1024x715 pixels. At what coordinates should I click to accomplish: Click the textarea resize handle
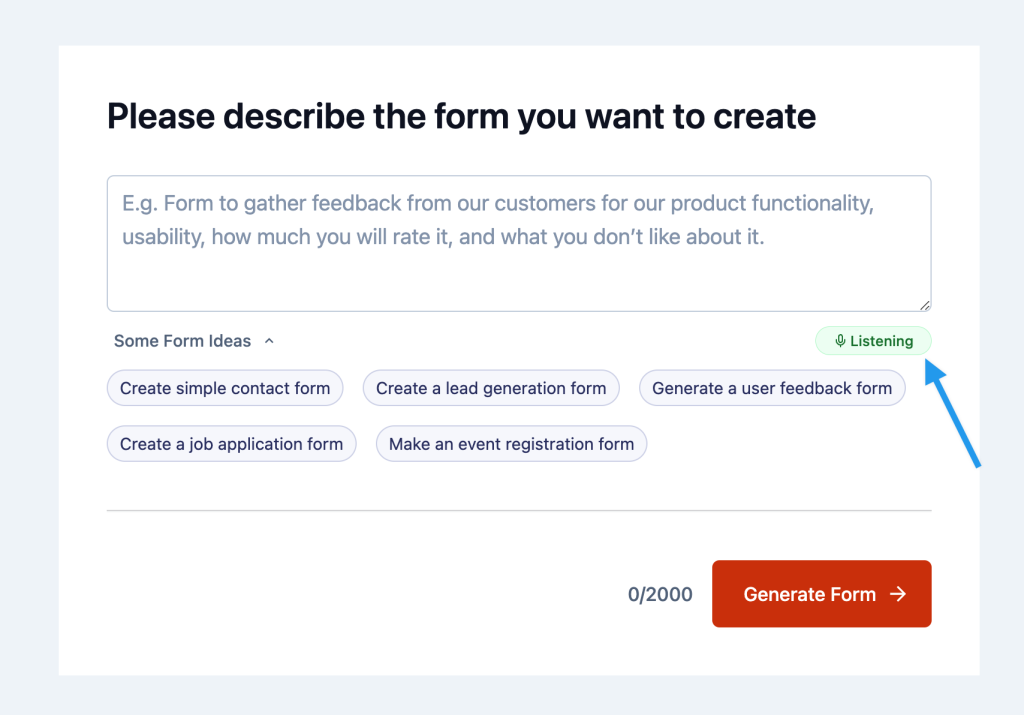click(x=925, y=303)
